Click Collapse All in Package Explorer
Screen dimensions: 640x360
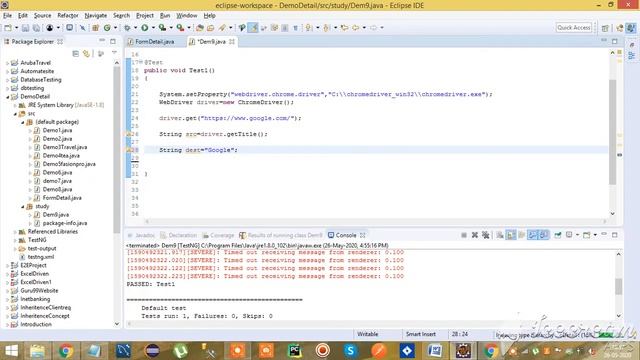click(76, 53)
